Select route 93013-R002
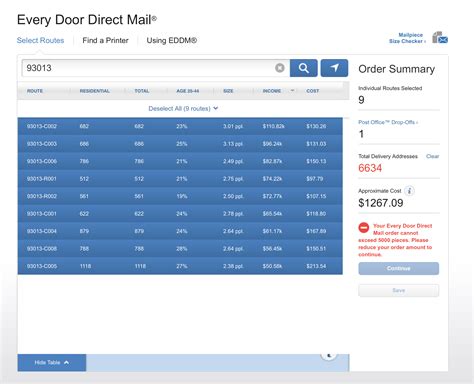Viewport: 474px width, 384px height. (x=180, y=196)
